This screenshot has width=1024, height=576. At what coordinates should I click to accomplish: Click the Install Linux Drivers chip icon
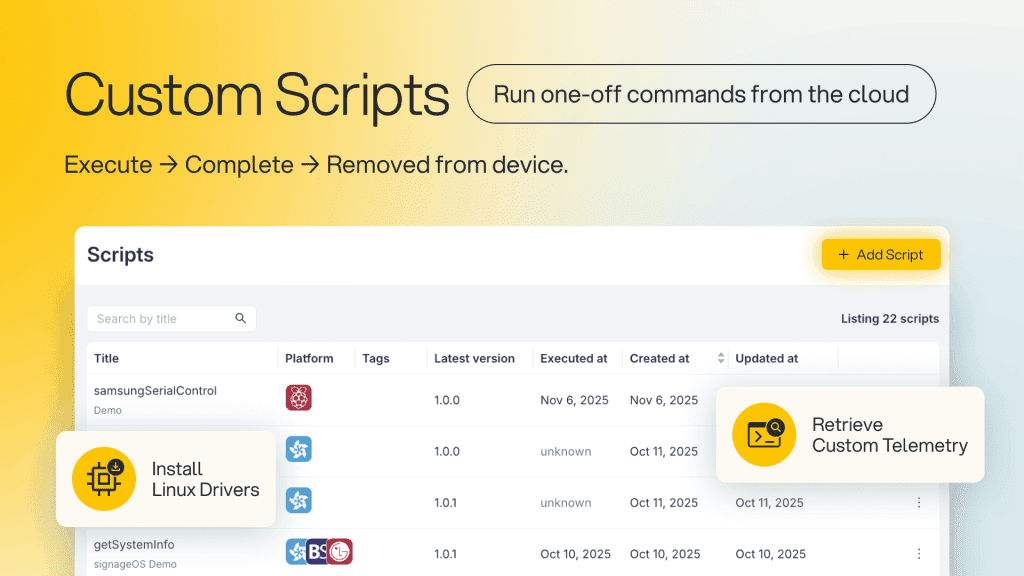click(x=104, y=479)
